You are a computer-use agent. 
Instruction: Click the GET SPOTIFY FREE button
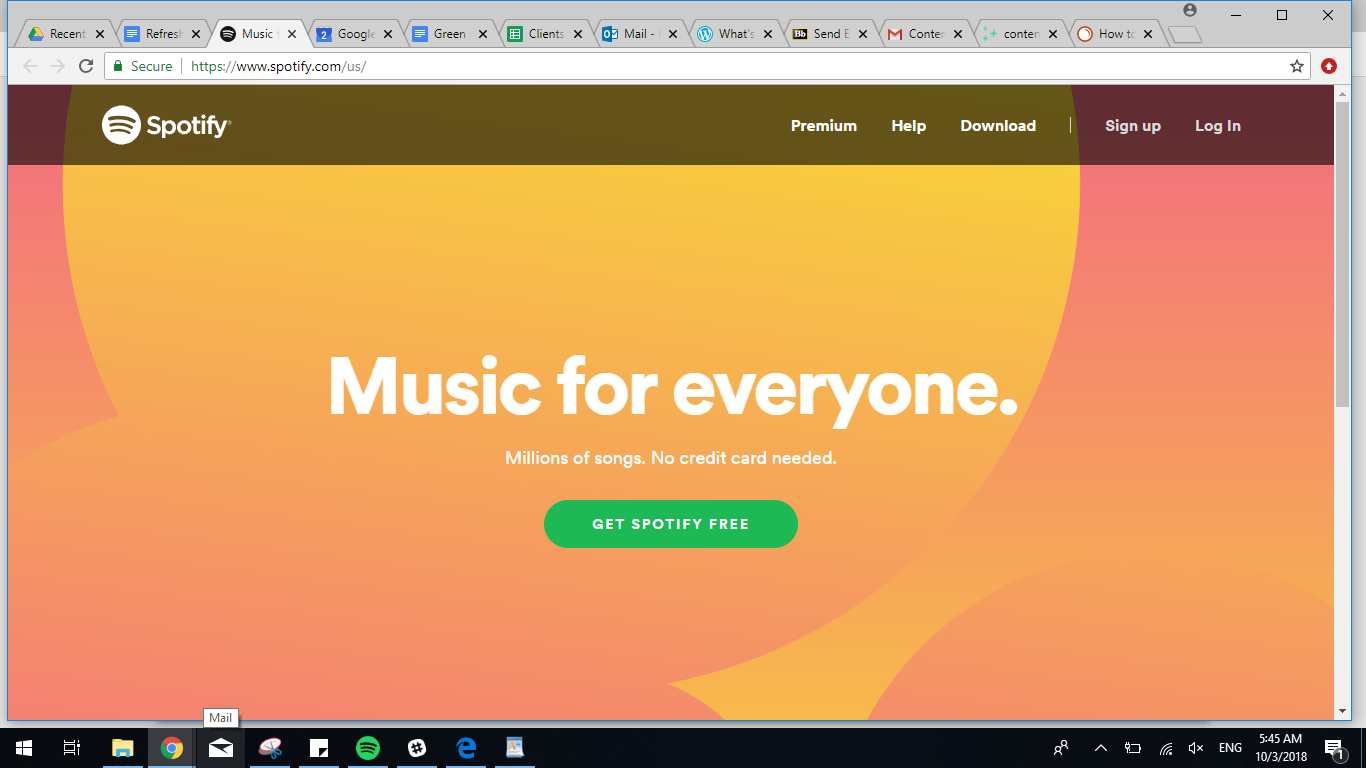(671, 524)
